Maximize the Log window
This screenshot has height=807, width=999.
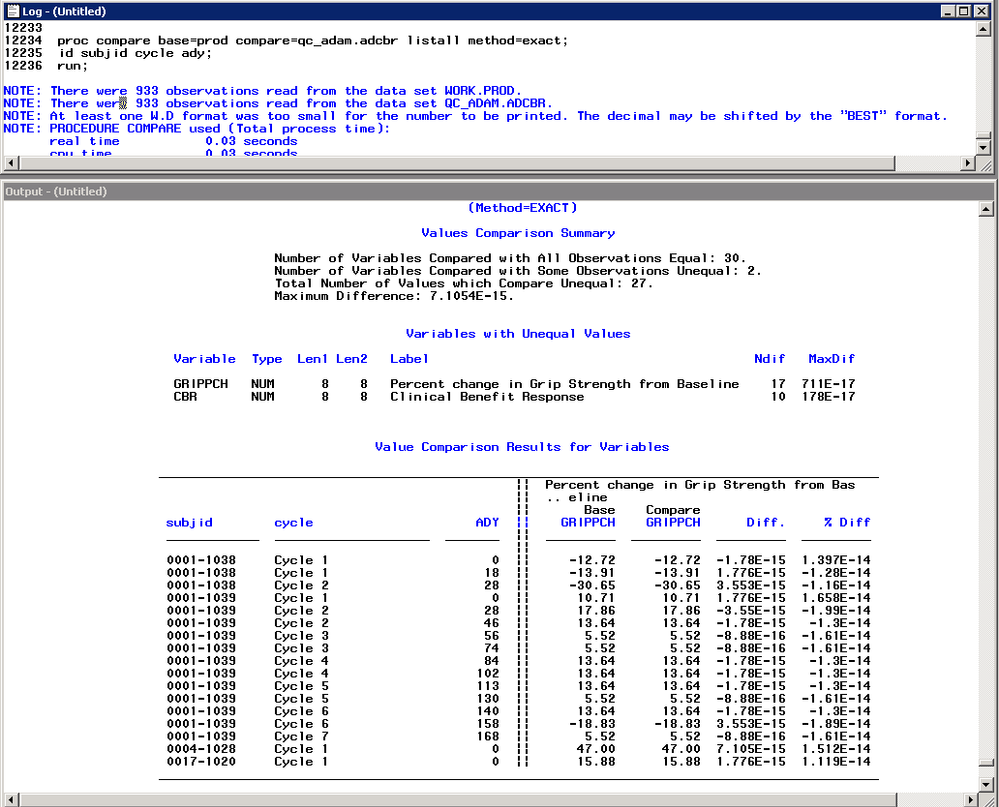point(964,11)
